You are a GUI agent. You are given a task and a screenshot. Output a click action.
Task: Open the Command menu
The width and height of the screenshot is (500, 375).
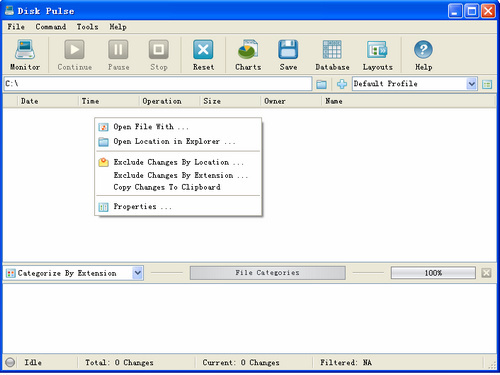(51, 27)
